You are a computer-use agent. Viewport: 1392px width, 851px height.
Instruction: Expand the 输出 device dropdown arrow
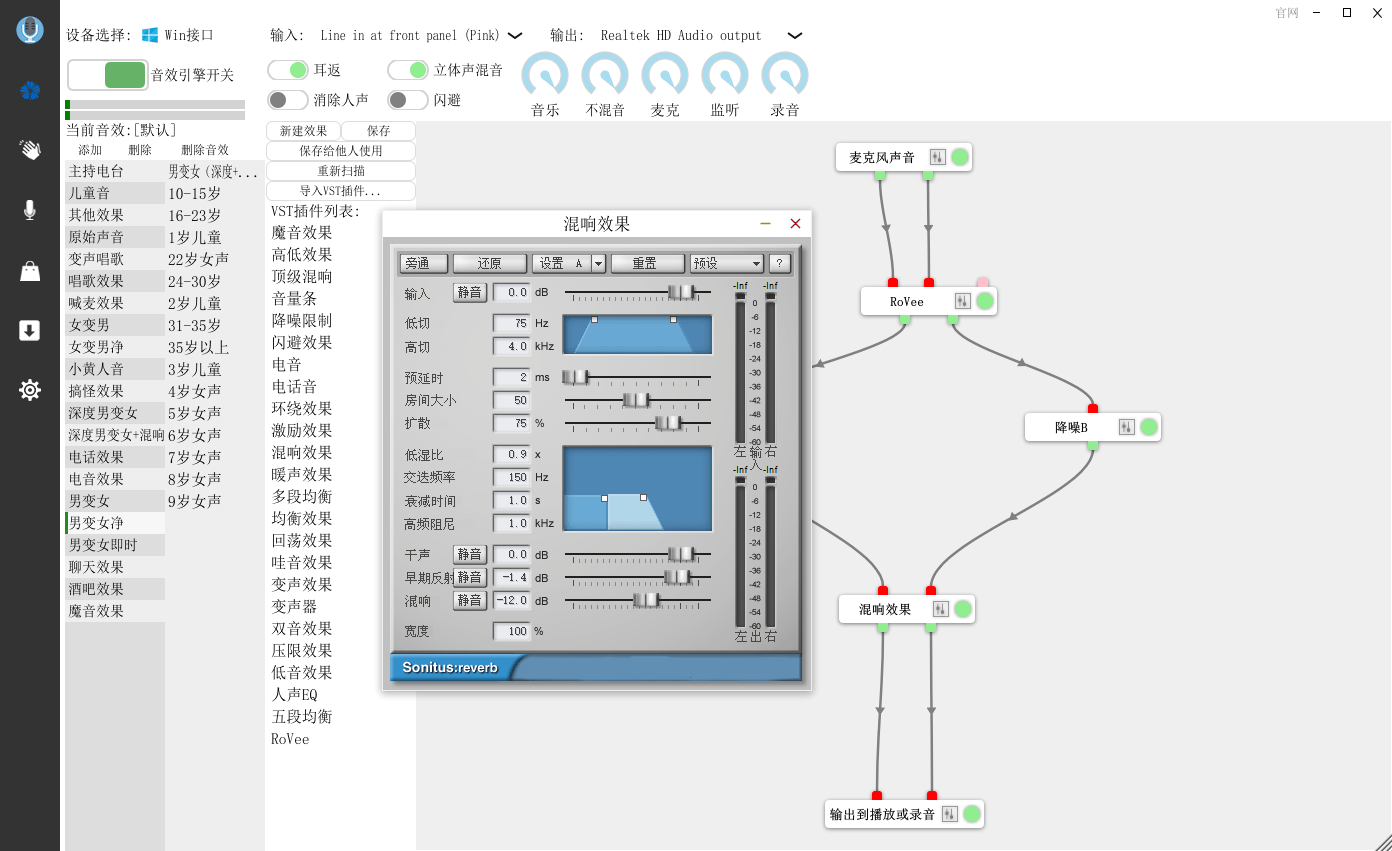pos(795,36)
